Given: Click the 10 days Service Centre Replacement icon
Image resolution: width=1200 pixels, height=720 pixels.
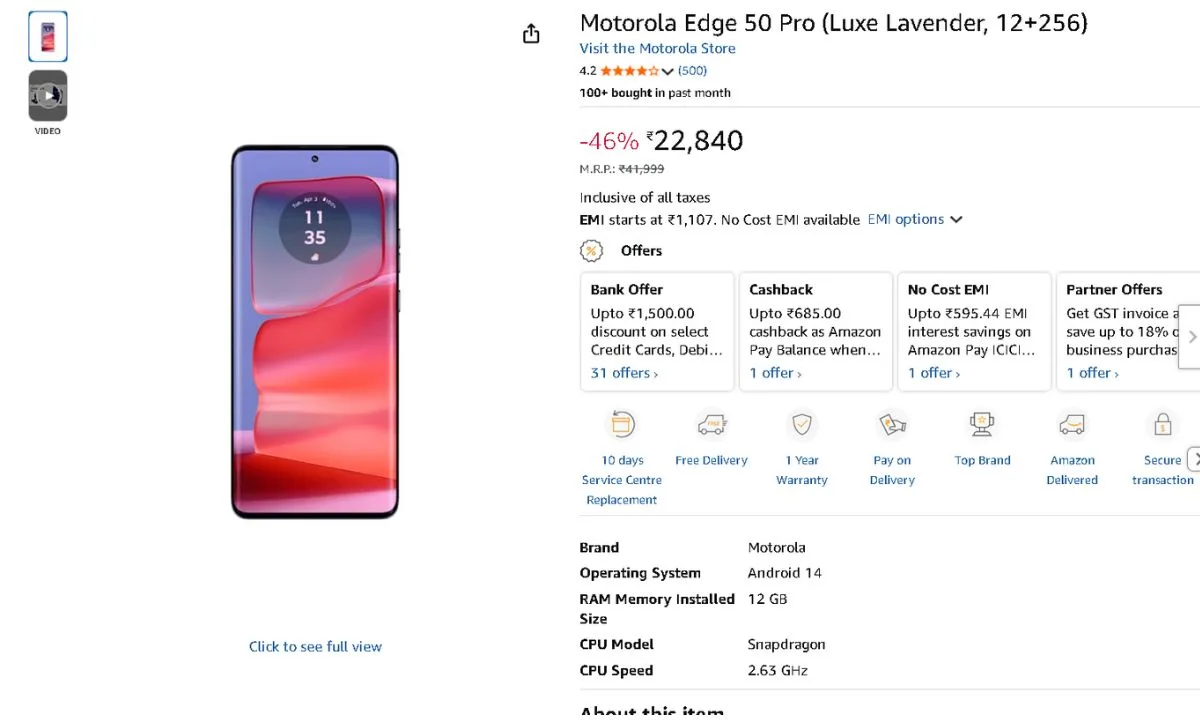Looking at the screenshot, I should coord(621,424).
